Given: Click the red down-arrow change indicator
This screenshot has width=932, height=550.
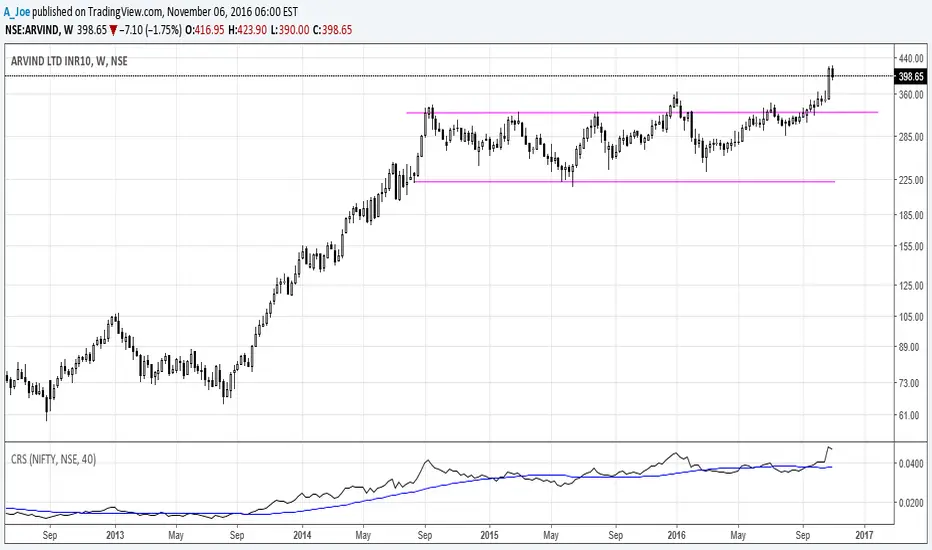Looking at the screenshot, I should (x=113, y=30).
